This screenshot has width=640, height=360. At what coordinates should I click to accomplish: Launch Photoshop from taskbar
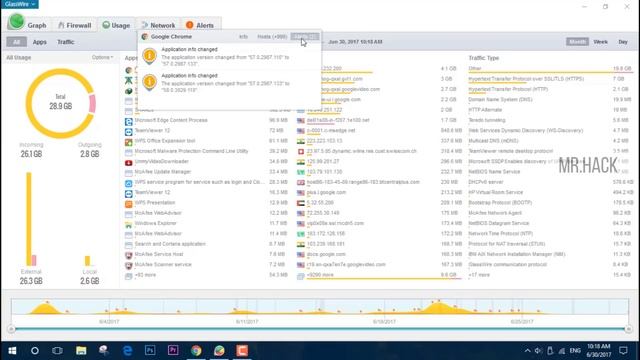point(150,351)
